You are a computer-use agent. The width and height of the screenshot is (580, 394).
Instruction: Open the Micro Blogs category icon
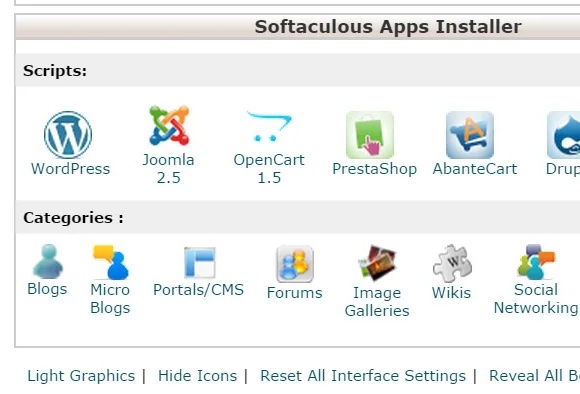coord(111,262)
